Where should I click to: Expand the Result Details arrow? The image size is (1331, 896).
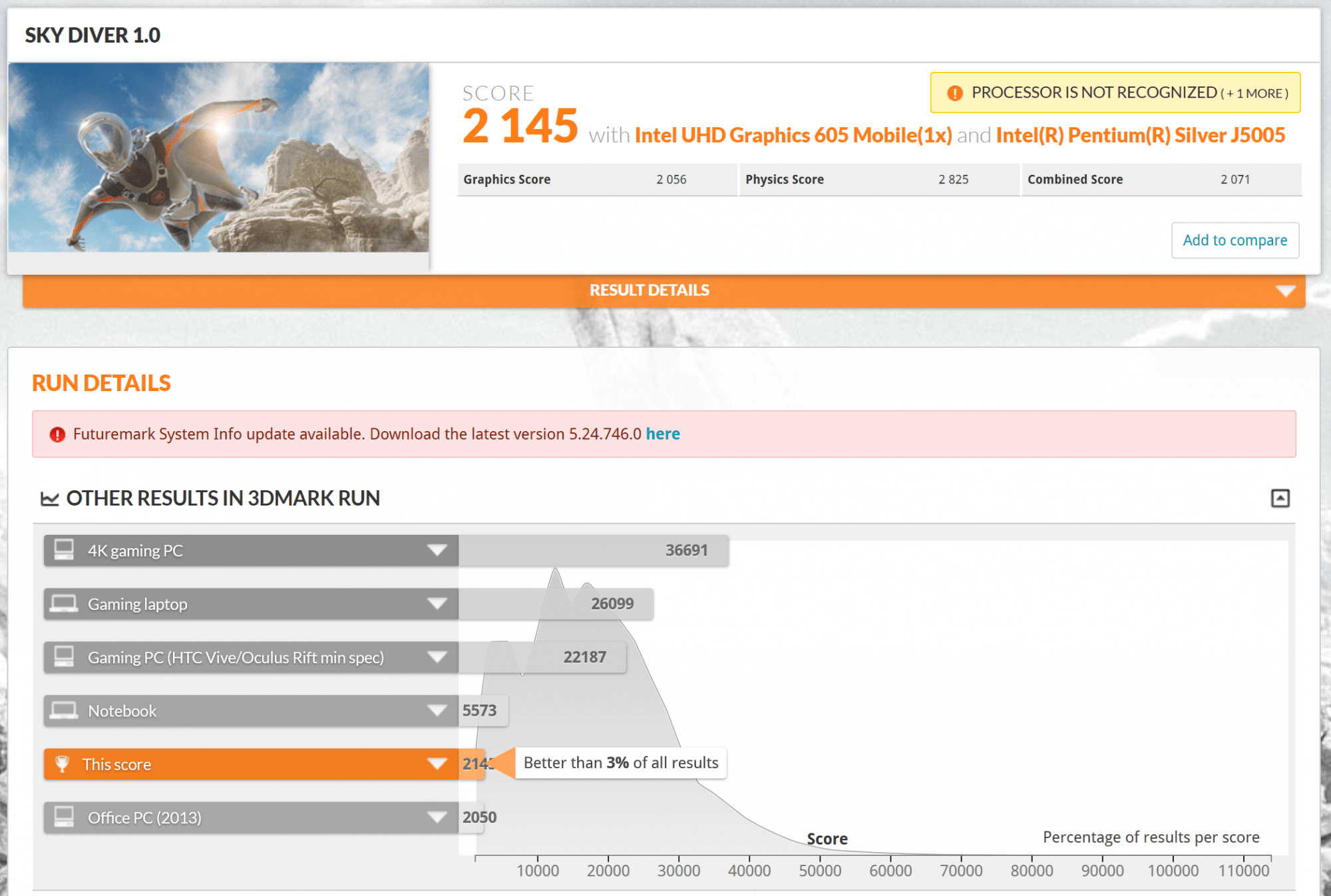[x=1285, y=291]
